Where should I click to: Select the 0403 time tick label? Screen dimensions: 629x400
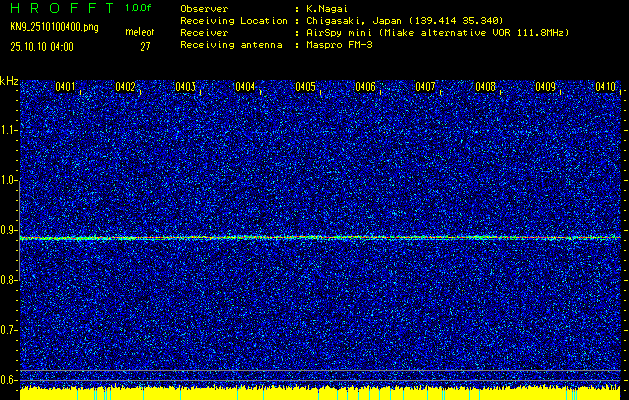(186, 88)
